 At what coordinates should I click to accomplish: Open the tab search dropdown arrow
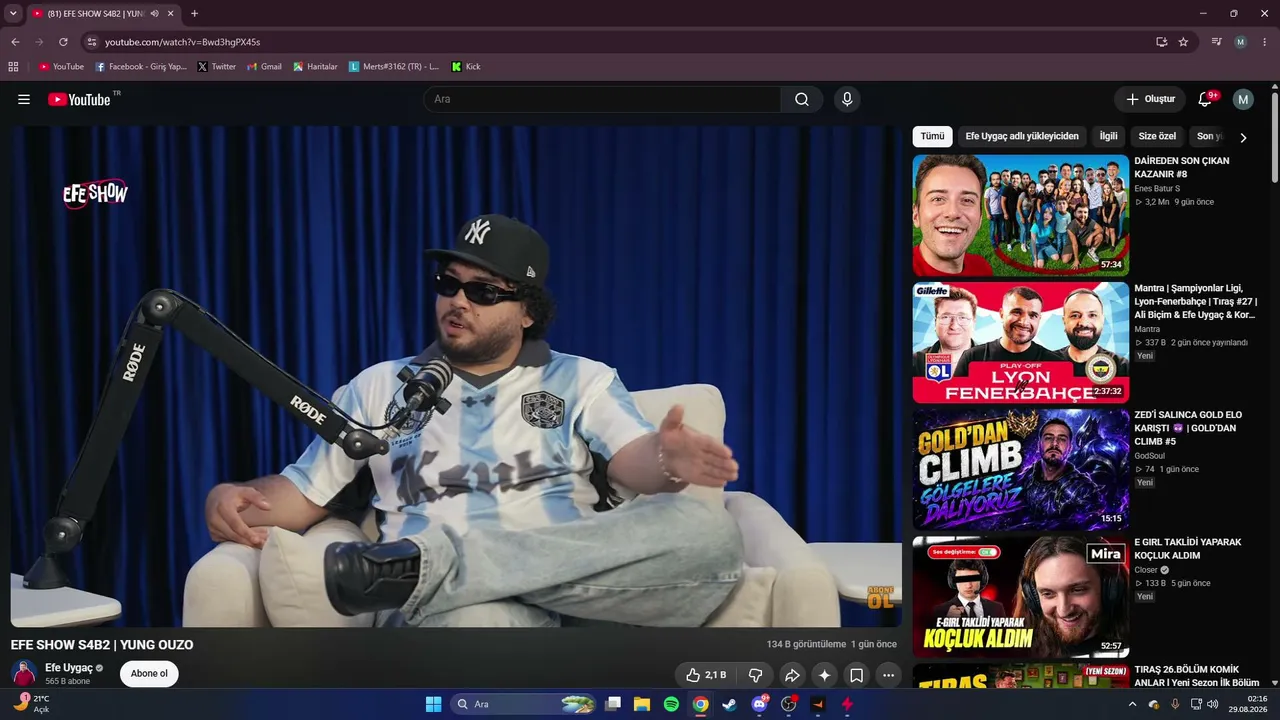13,14
